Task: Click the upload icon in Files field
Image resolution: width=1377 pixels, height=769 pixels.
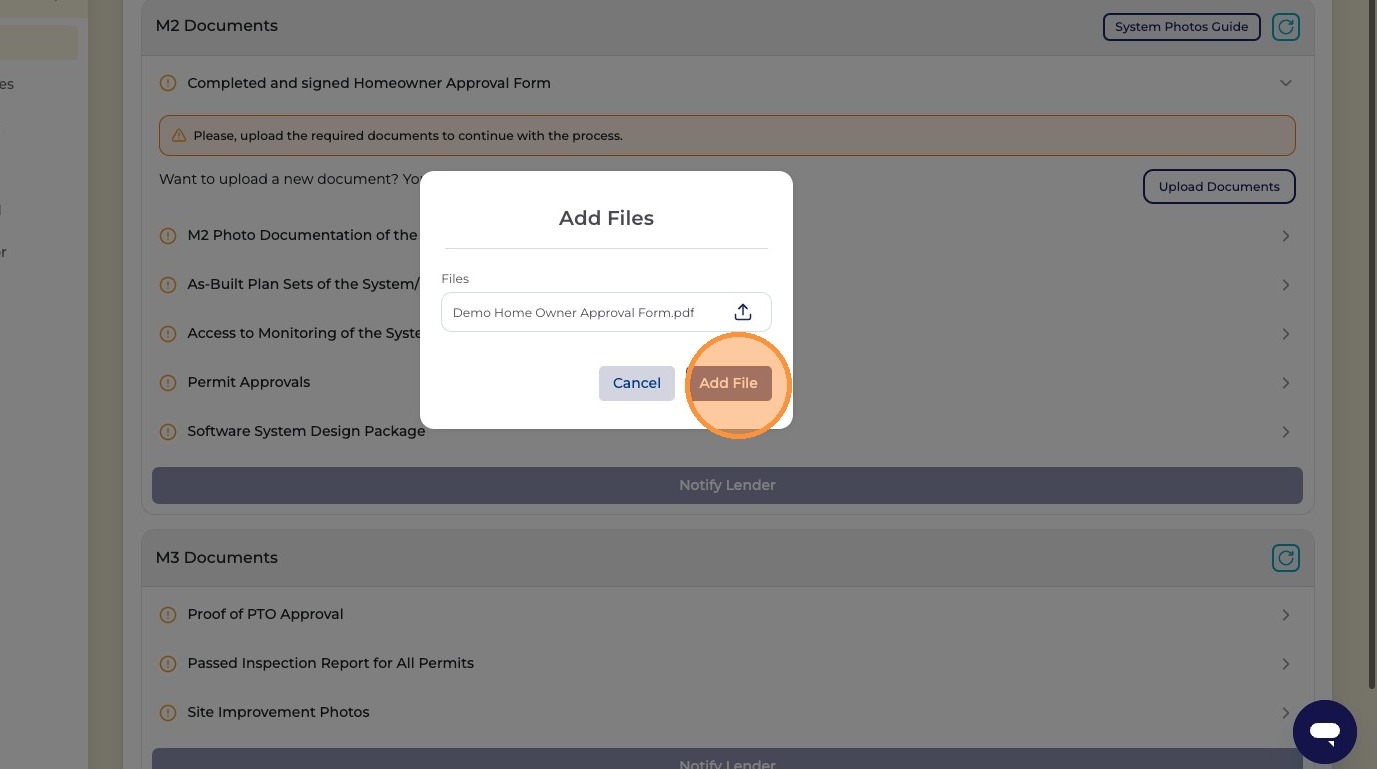Action: [x=743, y=312]
